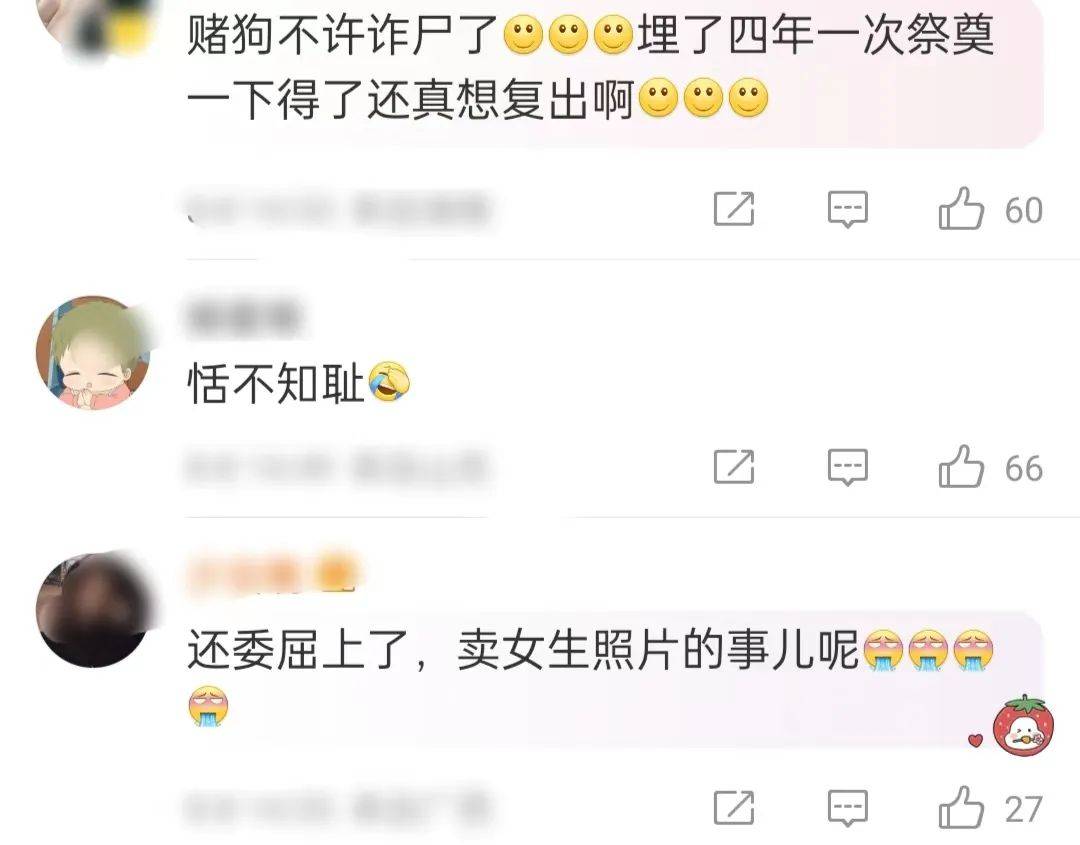The image size is (1080, 845).
Task: Tap the blurred username above 恬不知耻
Action: click(245, 315)
